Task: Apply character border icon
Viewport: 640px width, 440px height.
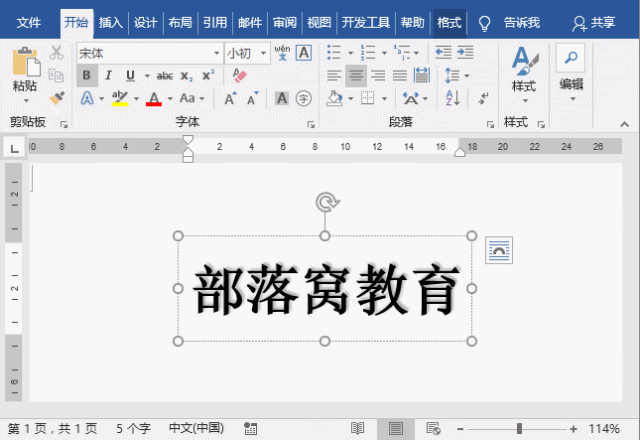Action: click(304, 53)
